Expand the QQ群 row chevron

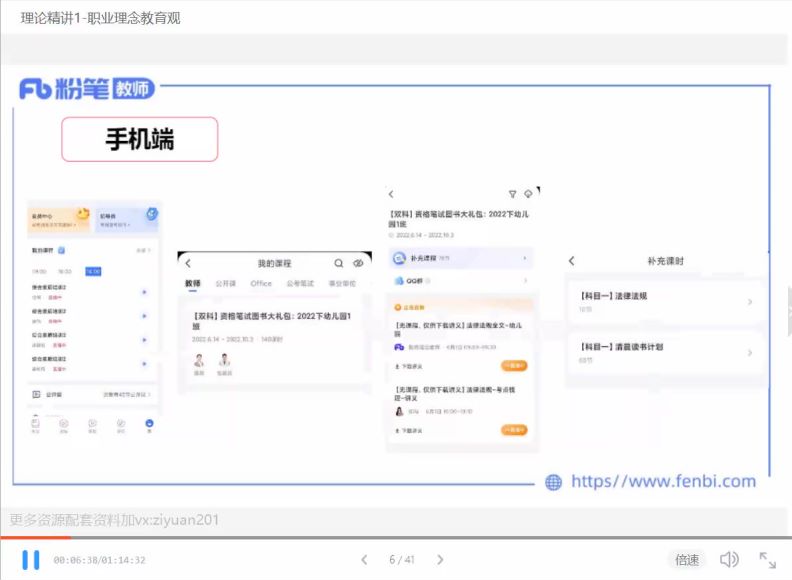[525, 281]
